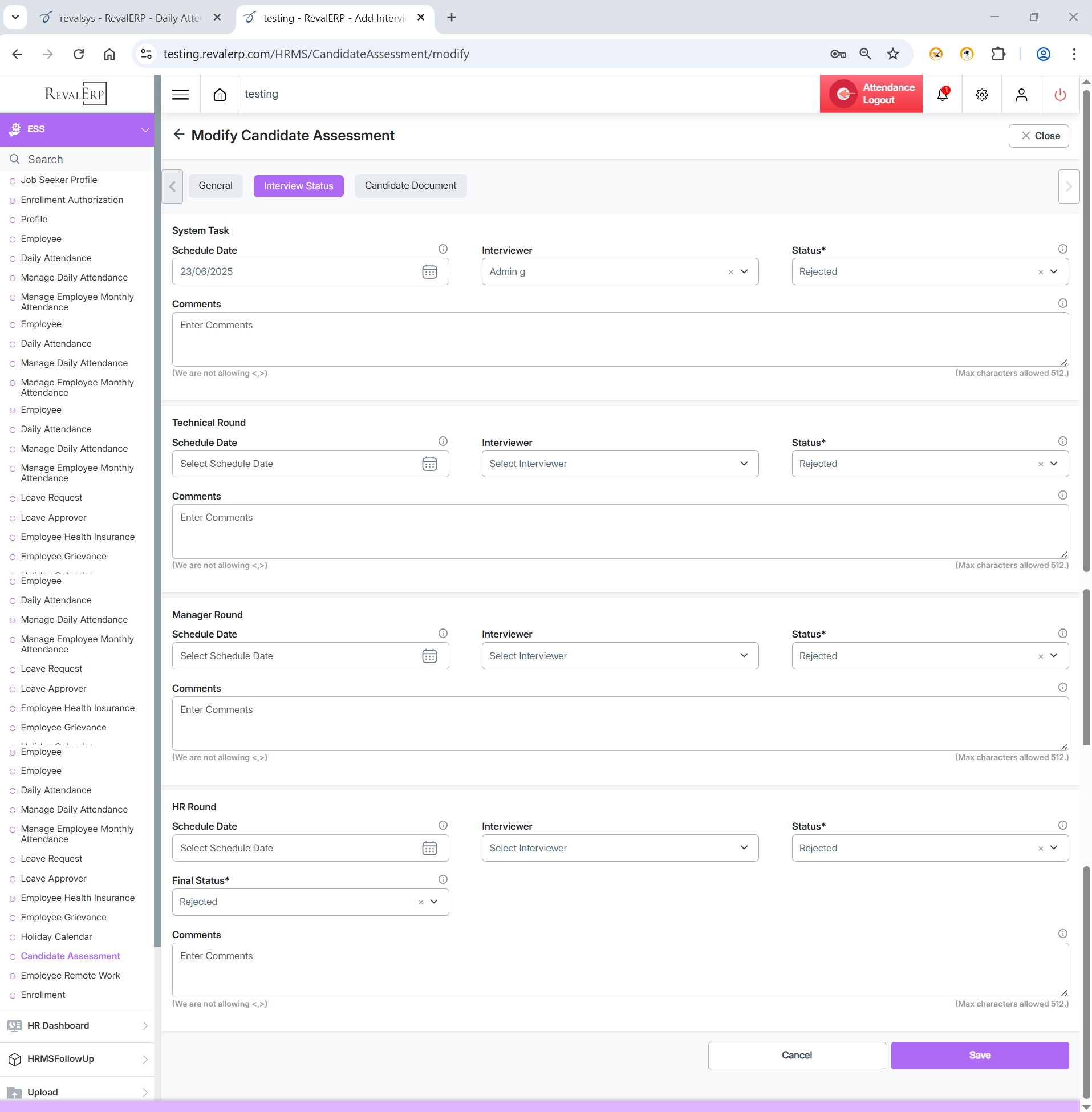Open calendar picker for HR Round date
Screen dimensions: 1092x1112
coord(429,848)
